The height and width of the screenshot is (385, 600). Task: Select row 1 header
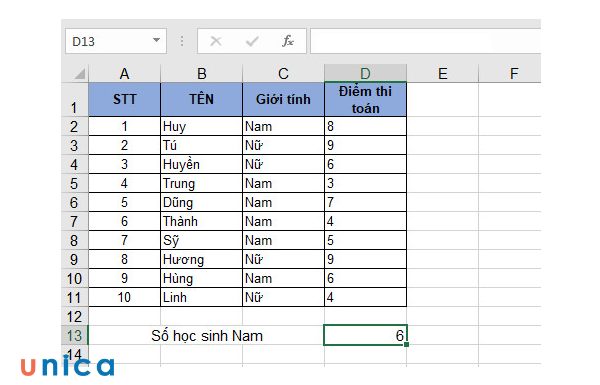[75, 100]
